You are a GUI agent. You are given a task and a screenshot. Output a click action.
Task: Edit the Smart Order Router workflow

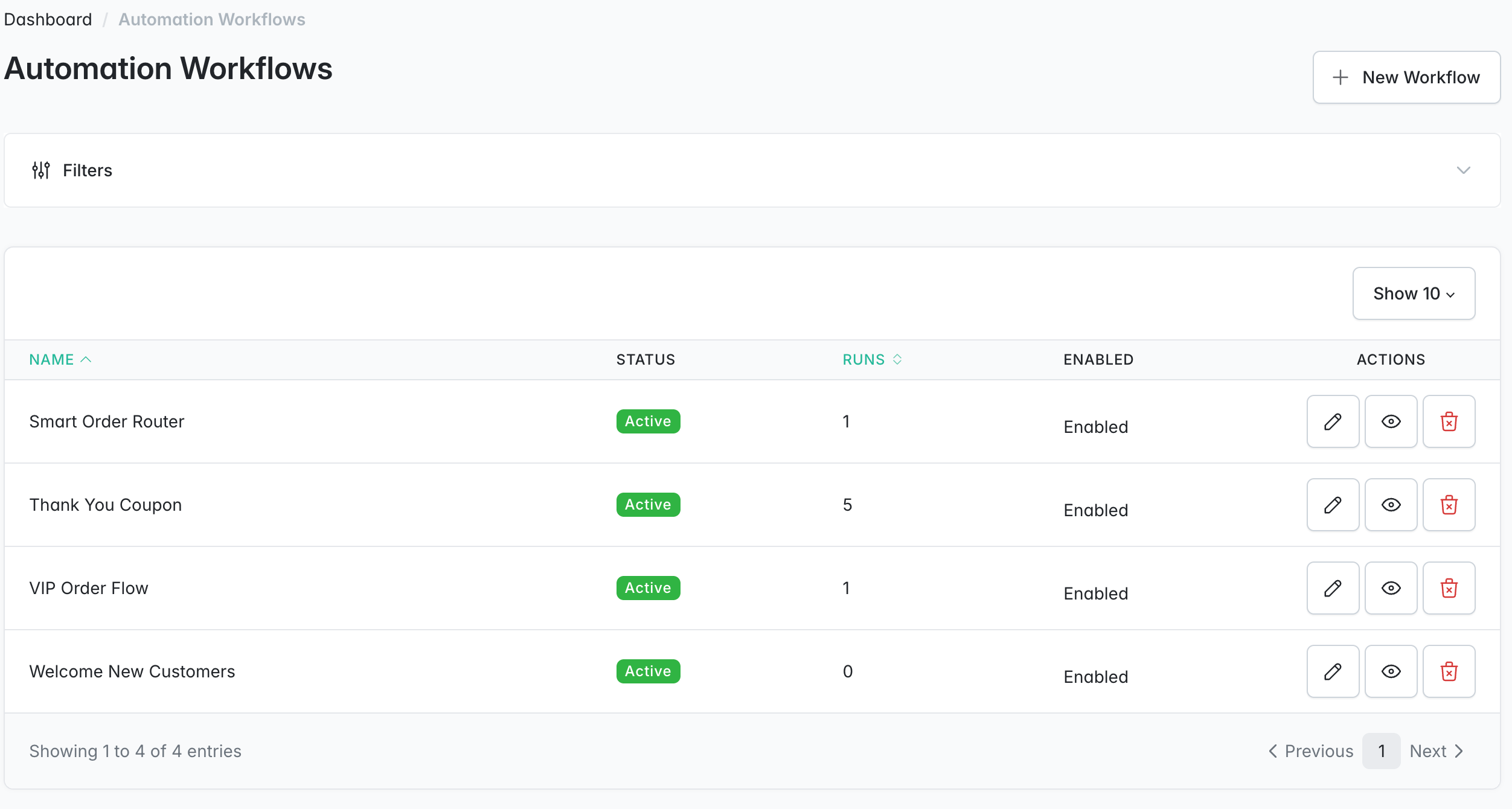[x=1332, y=421]
